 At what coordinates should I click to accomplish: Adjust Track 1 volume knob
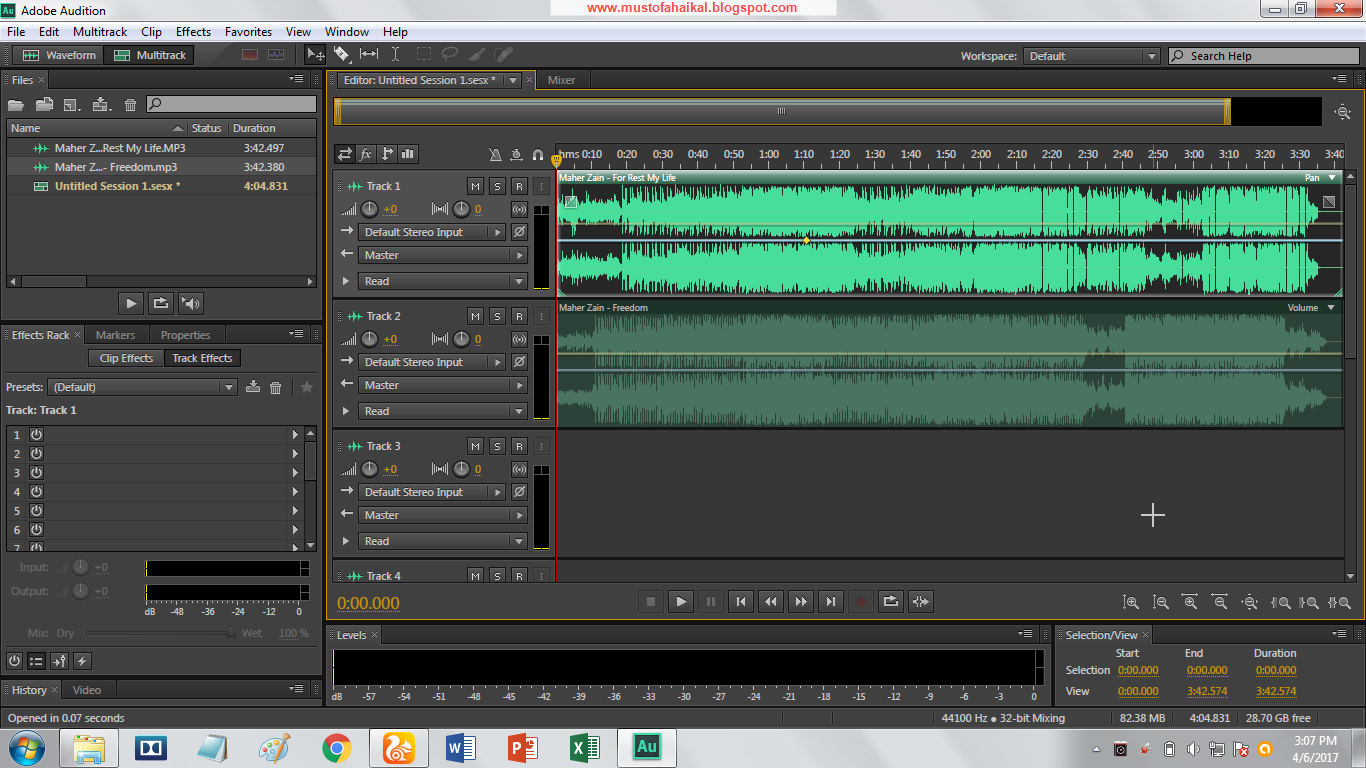[369, 209]
